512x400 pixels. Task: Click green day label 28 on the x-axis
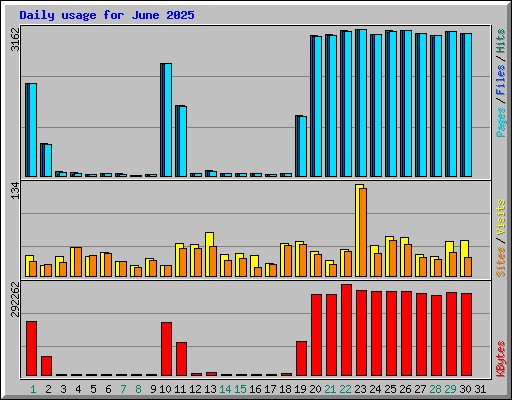coord(435,389)
